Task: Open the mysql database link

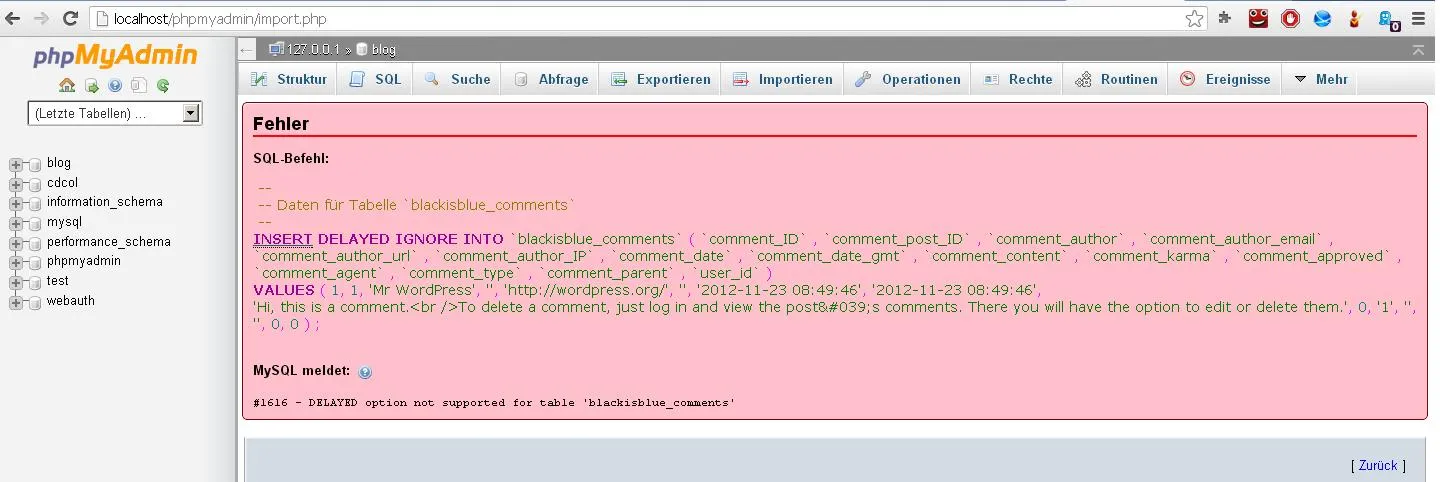Action: [x=64, y=222]
